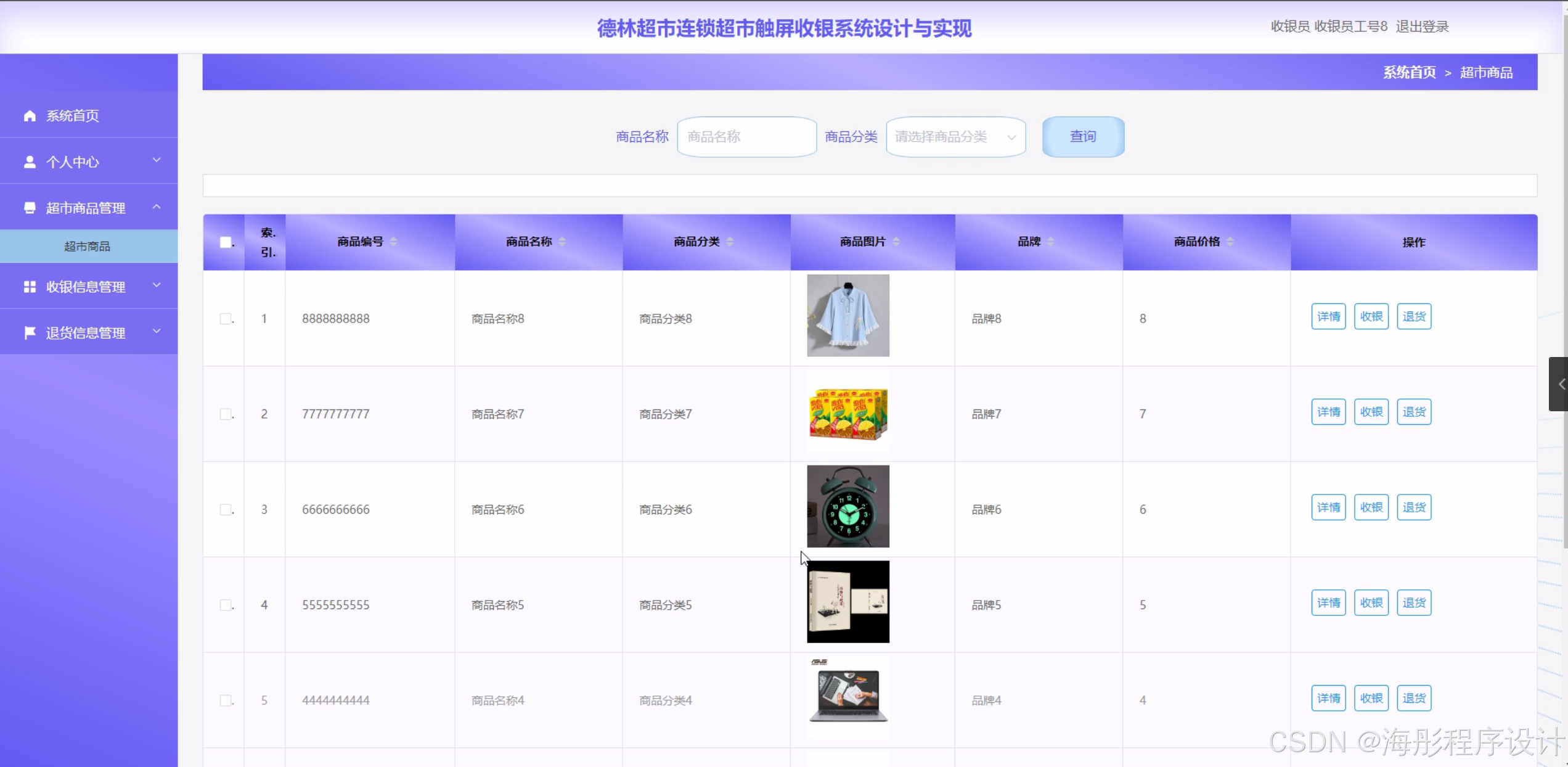Sort by 商品编号 column arrows
This screenshot has height=767, width=1568.
[x=393, y=242]
